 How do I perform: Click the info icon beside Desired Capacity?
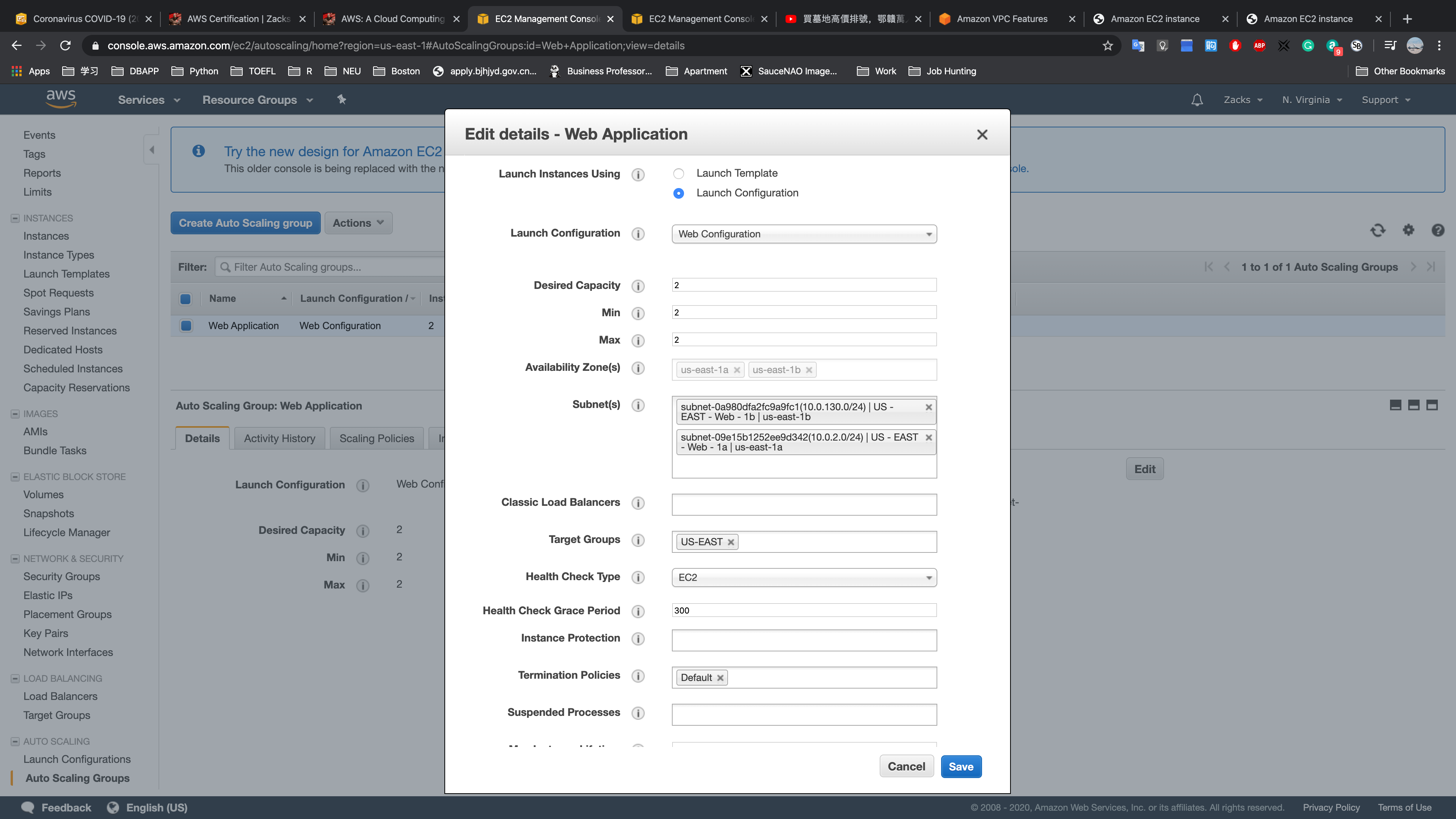(x=638, y=286)
